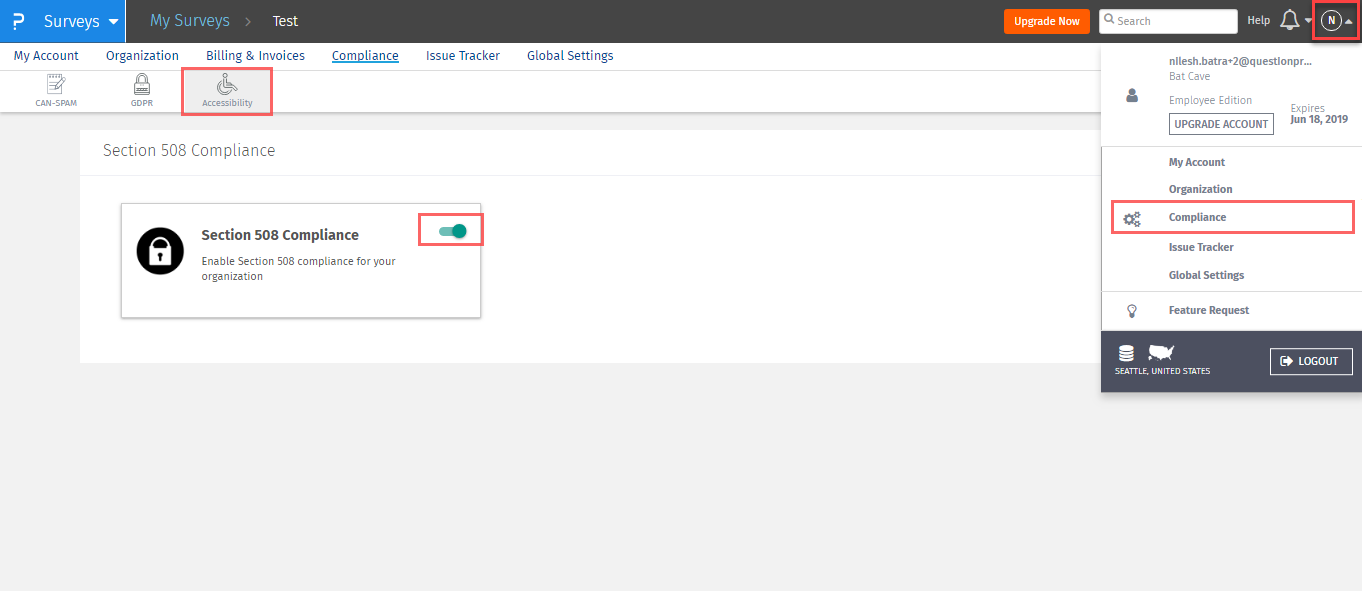This screenshot has width=1362, height=591.
Task: Disable the Section 508 Compliance toggle
Action: (453, 231)
